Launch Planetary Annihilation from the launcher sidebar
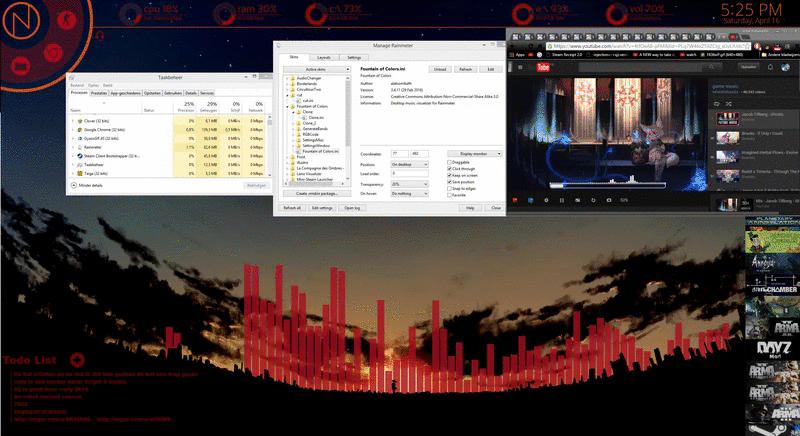The height and width of the screenshot is (436, 800). [x=773, y=221]
